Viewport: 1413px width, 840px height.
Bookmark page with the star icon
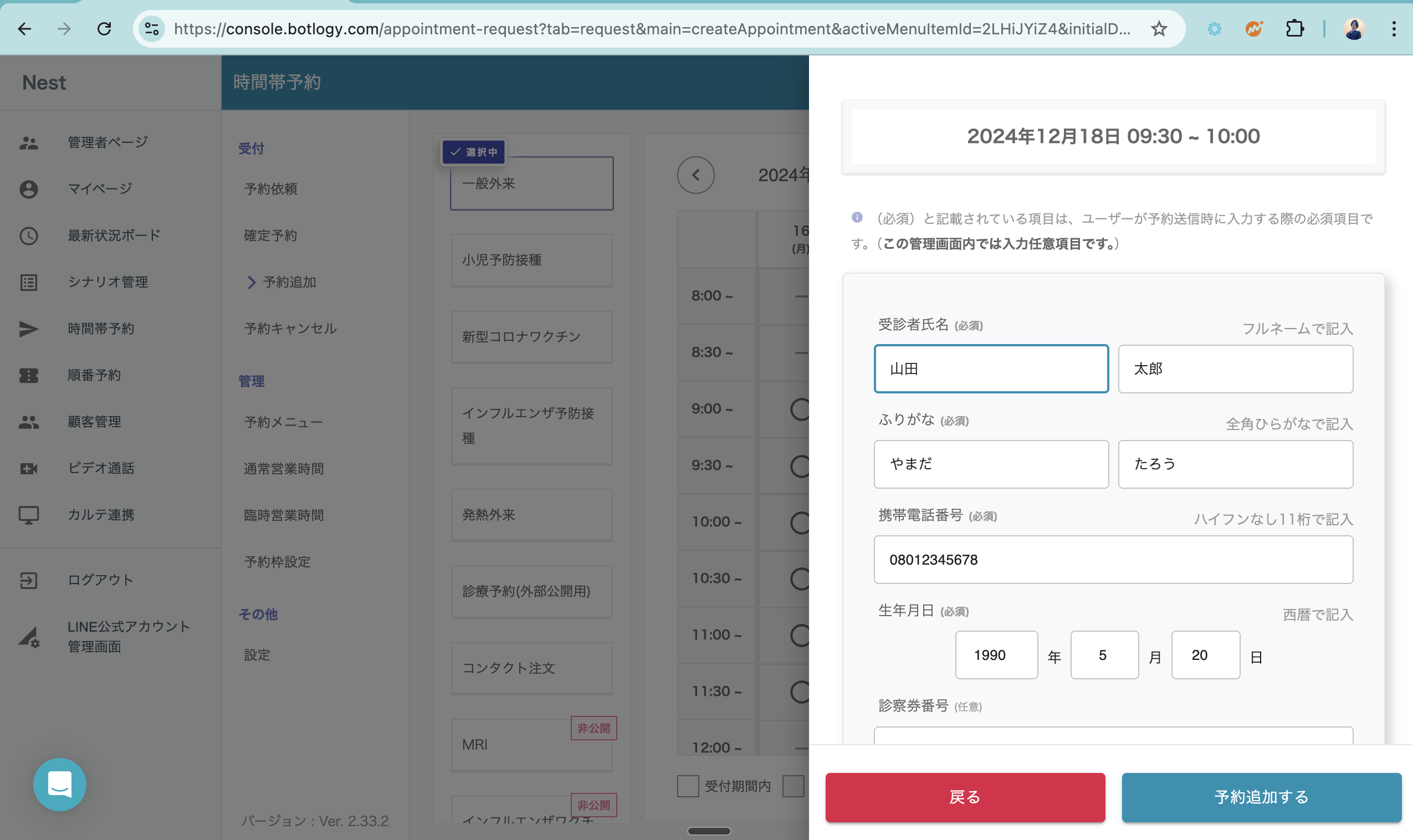(1158, 29)
